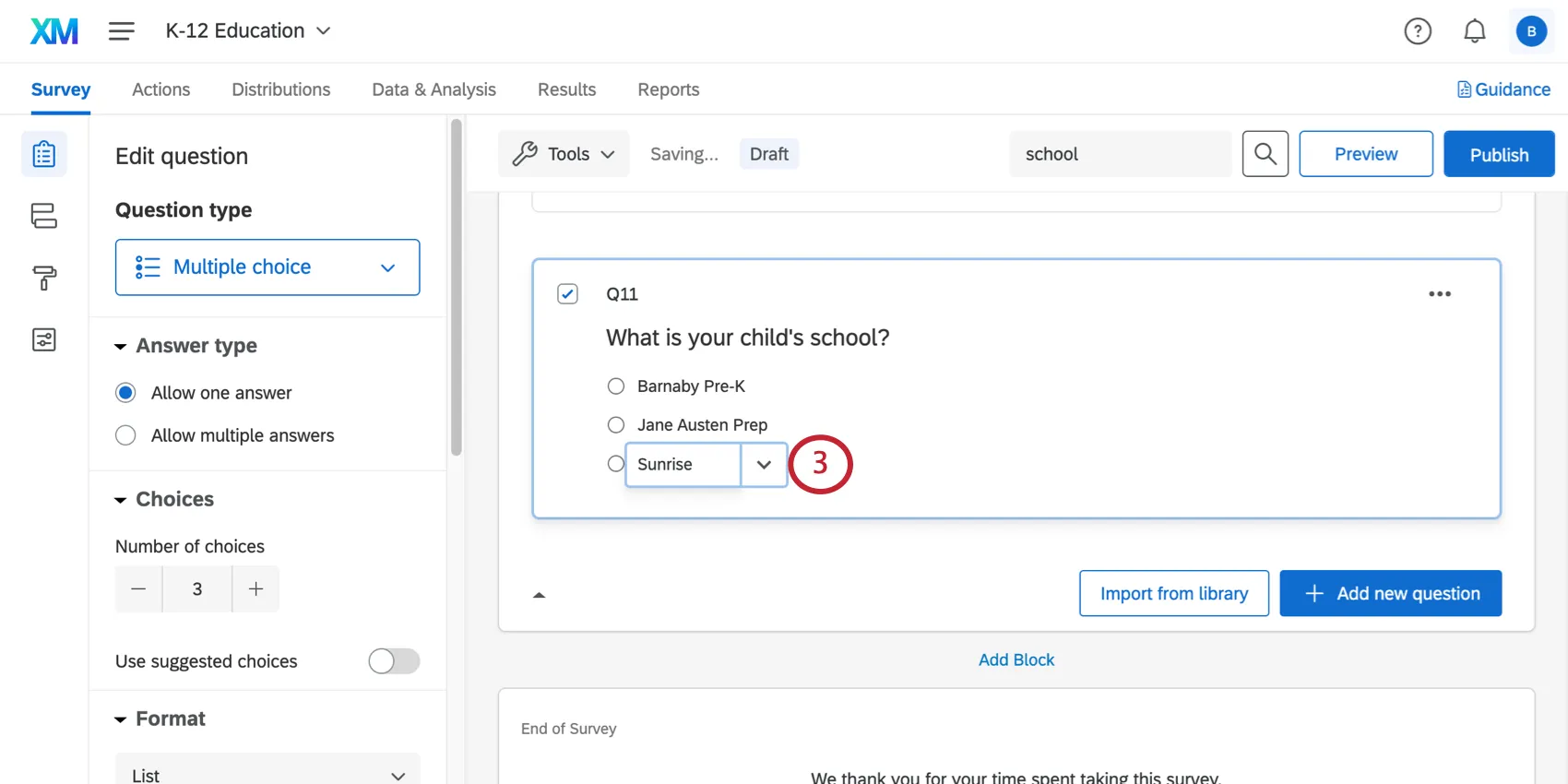This screenshot has width=1568, height=784.
Task: Click the Publish button
Action: (1498, 154)
